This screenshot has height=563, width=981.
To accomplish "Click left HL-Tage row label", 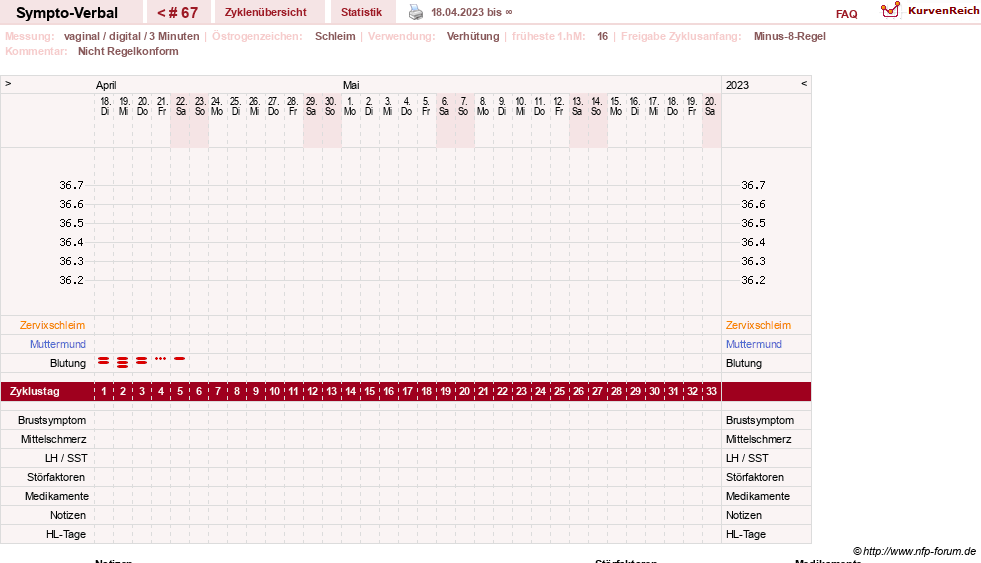I will tap(66, 534).
